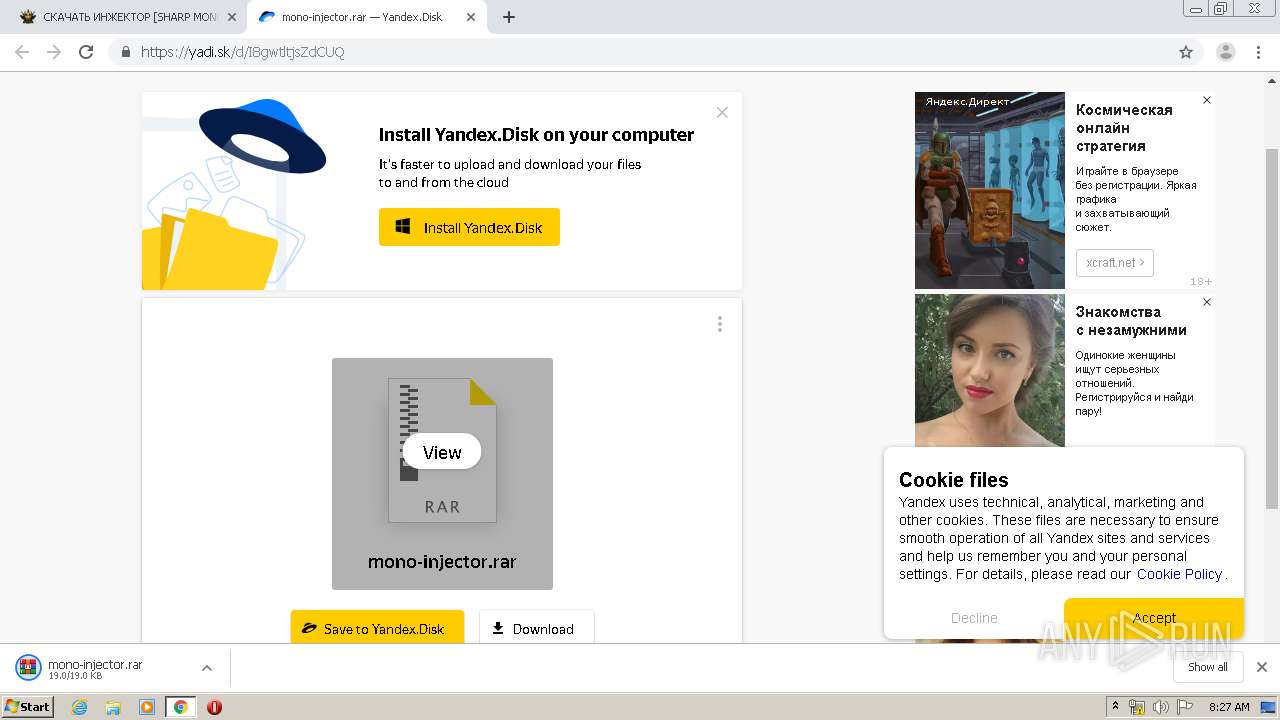Close the downloads bar
The image size is (1280, 720).
coord(1262,667)
